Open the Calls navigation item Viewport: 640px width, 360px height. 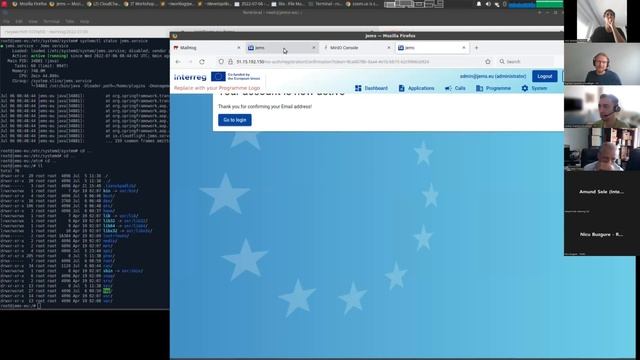coord(455,88)
